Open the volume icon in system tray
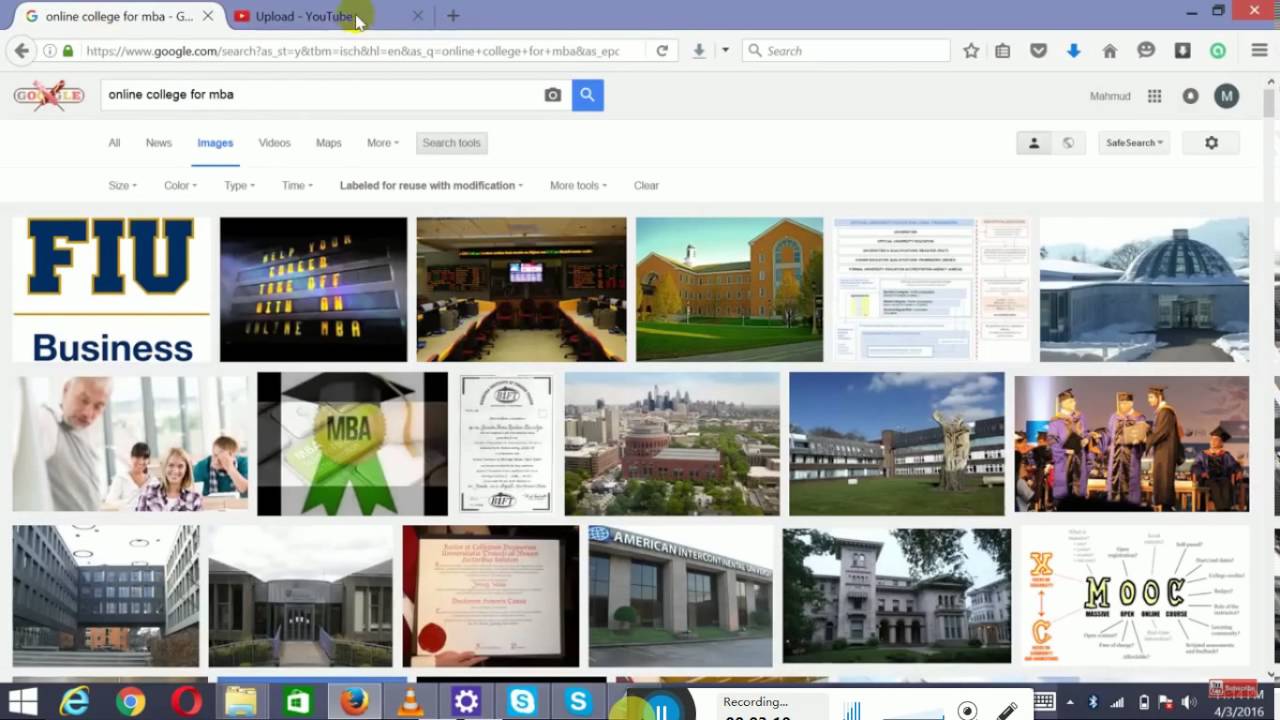This screenshot has width=1280, height=720. coord(1189,703)
